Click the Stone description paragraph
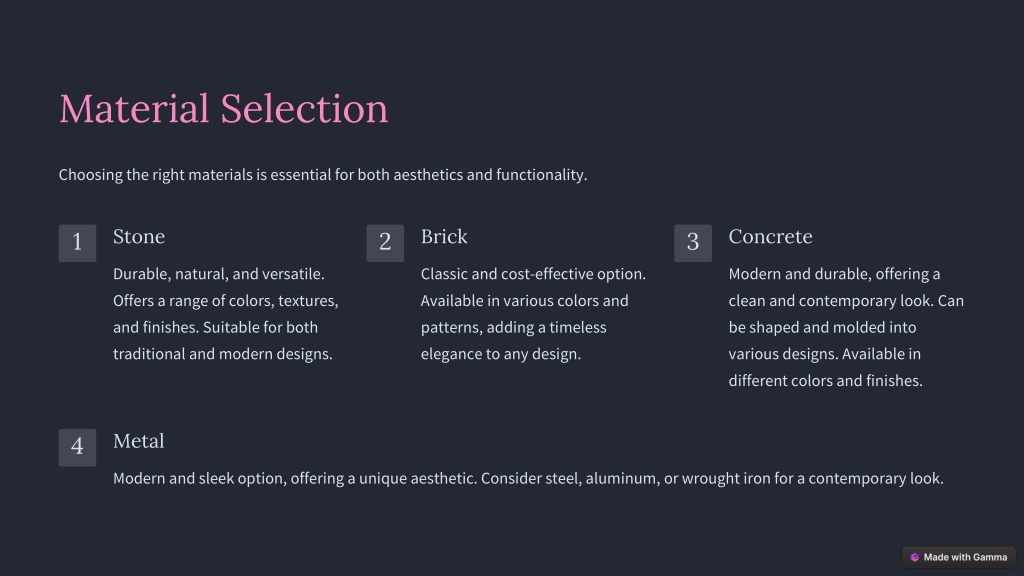1024x576 pixels. click(x=226, y=313)
